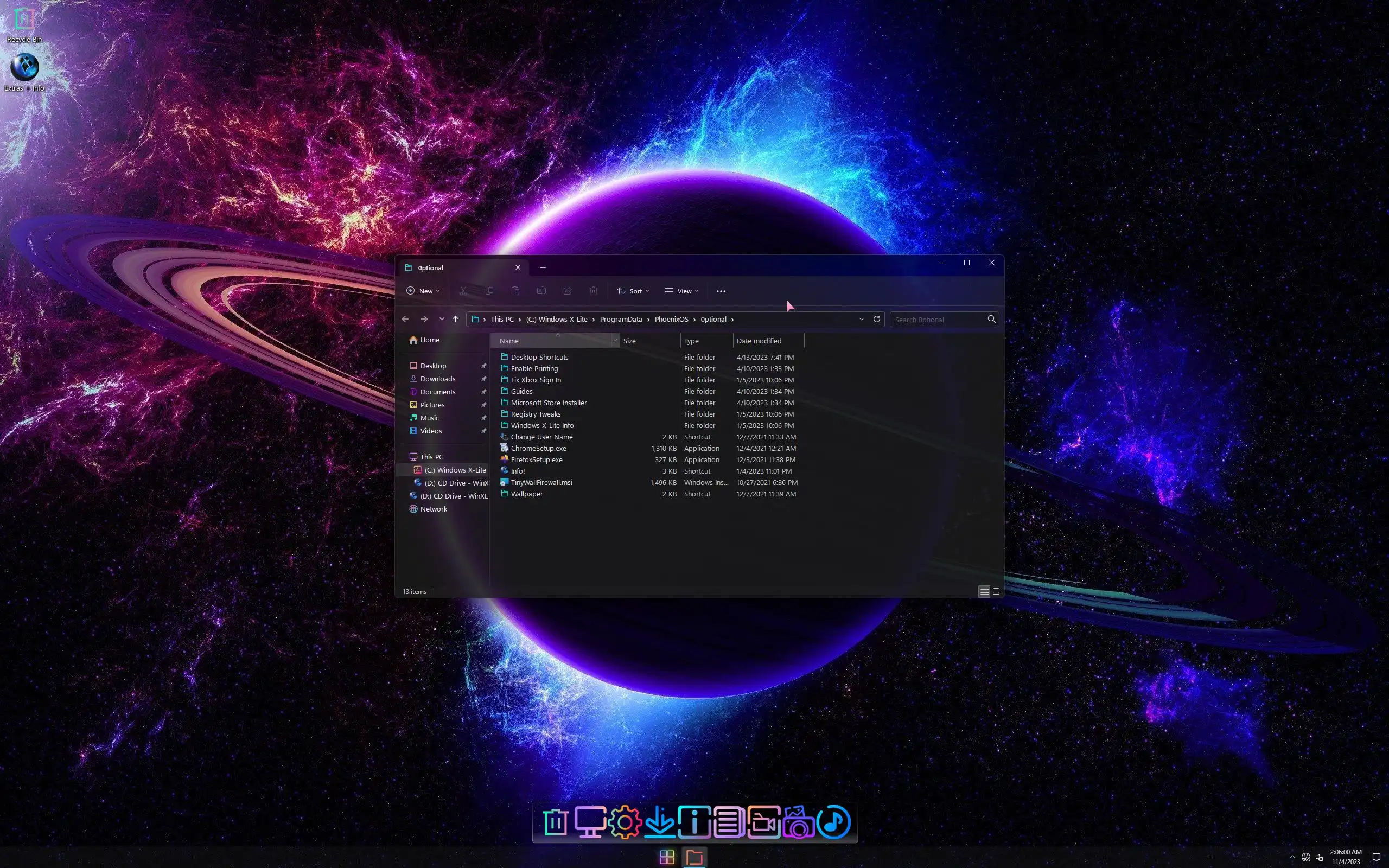
Task: Switch to the large thumbnails view toggle
Action: coord(996,591)
